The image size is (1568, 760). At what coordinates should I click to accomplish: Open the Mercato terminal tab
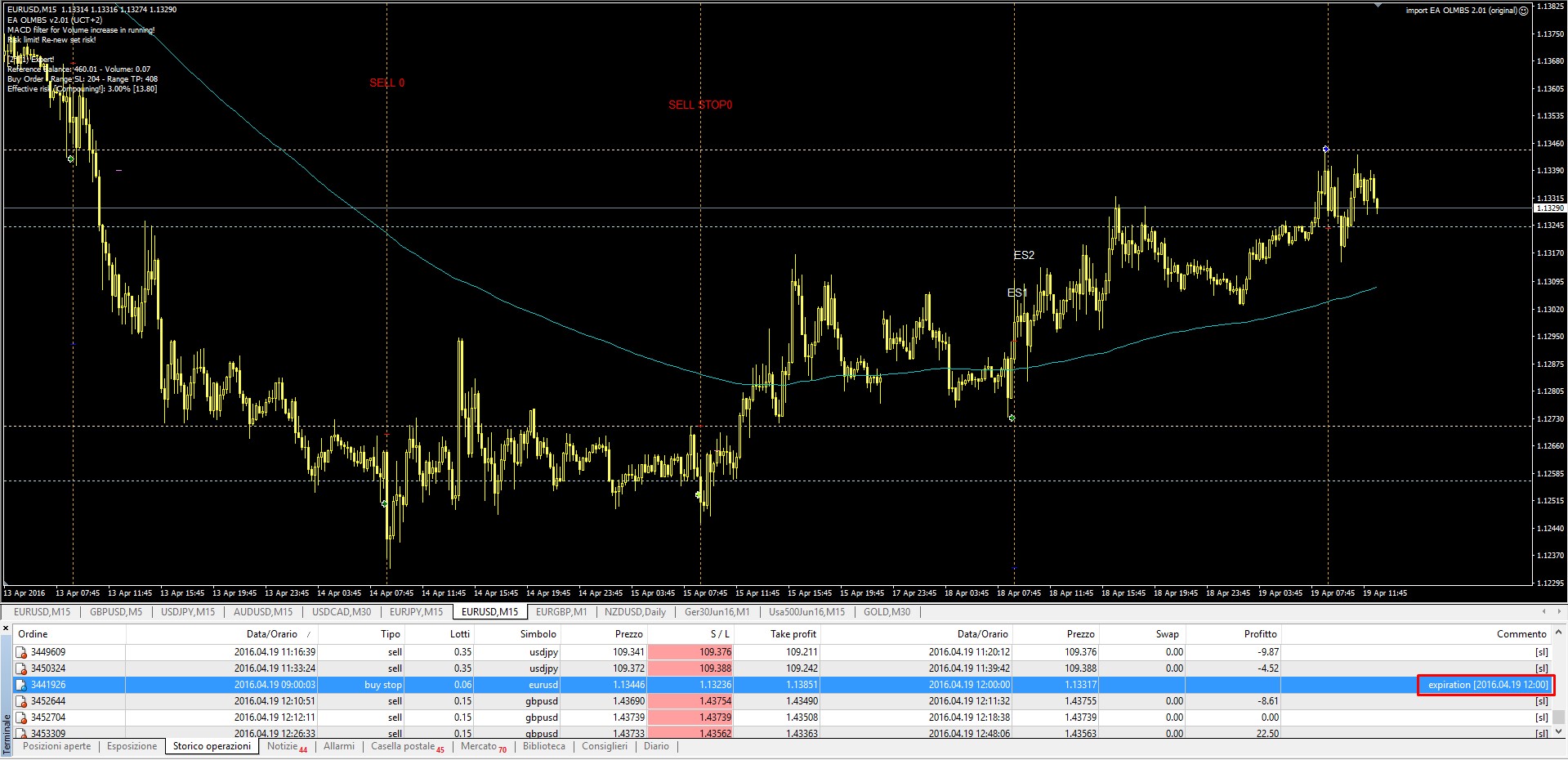(x=483, y=747)
